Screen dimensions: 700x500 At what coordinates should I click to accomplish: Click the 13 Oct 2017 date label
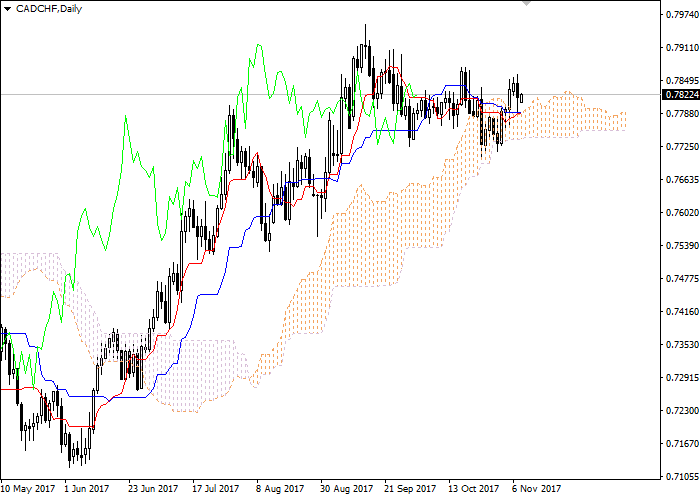474,489
